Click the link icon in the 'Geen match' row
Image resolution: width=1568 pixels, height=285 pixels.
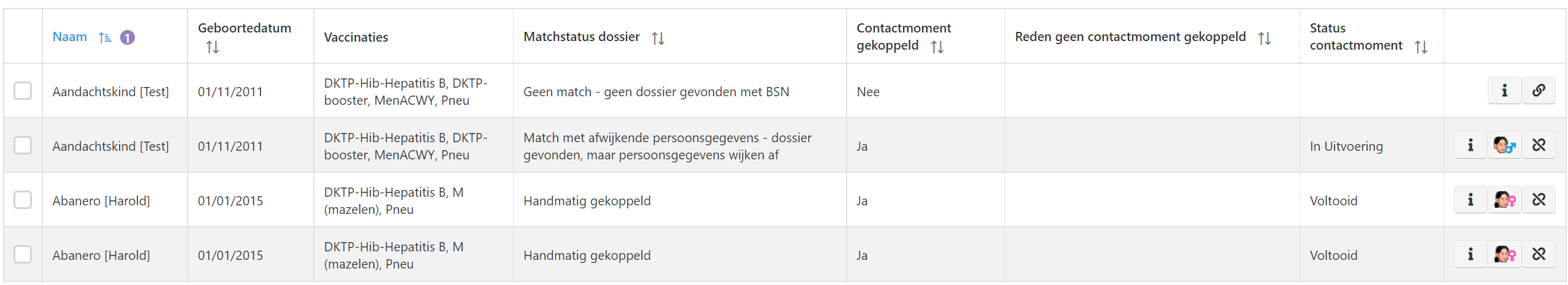coord(1539,91)
